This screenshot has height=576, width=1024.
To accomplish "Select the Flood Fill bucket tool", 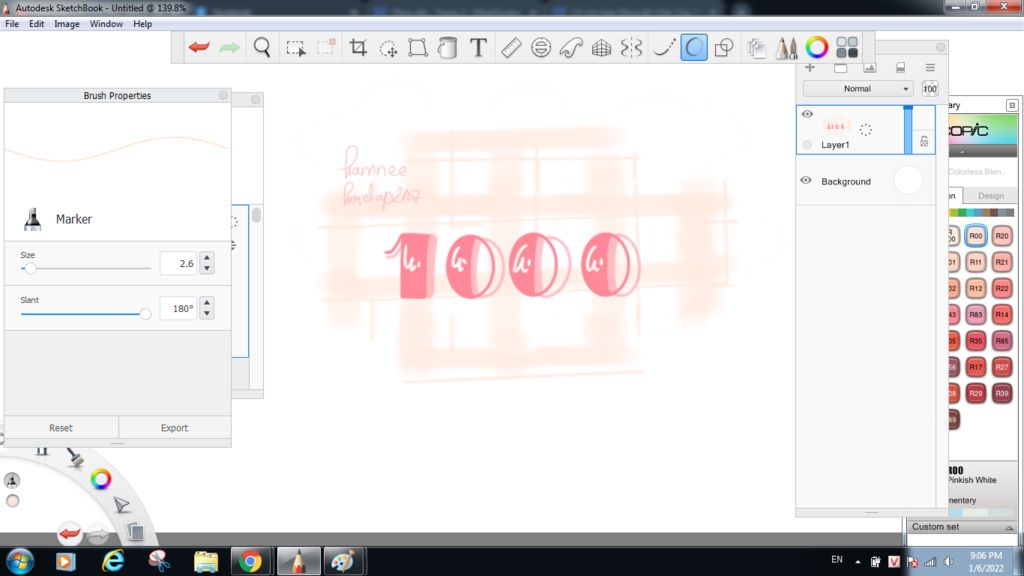I will [x=448, y=48].
